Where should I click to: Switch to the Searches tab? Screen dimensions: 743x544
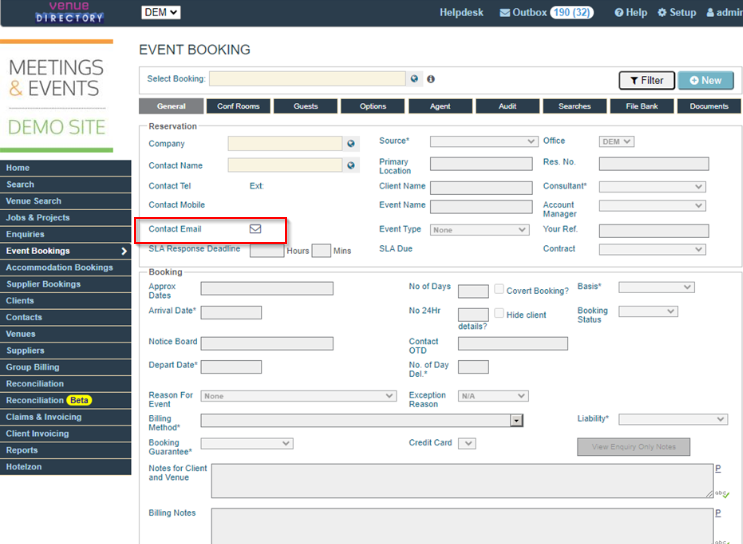[574, 106]
